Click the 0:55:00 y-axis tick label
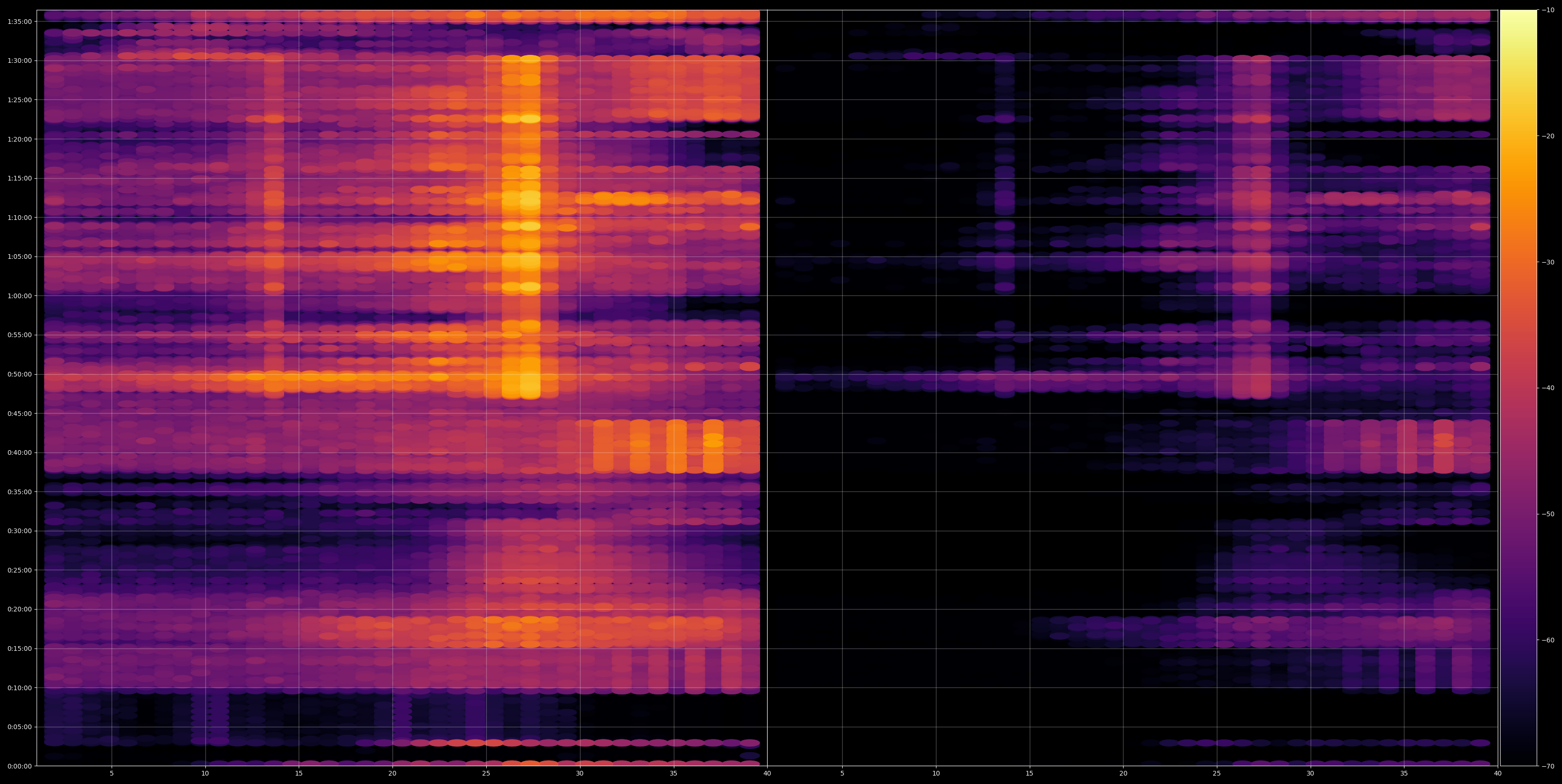The height and width of the screenshot is (784, 1562). click(19, 335)
